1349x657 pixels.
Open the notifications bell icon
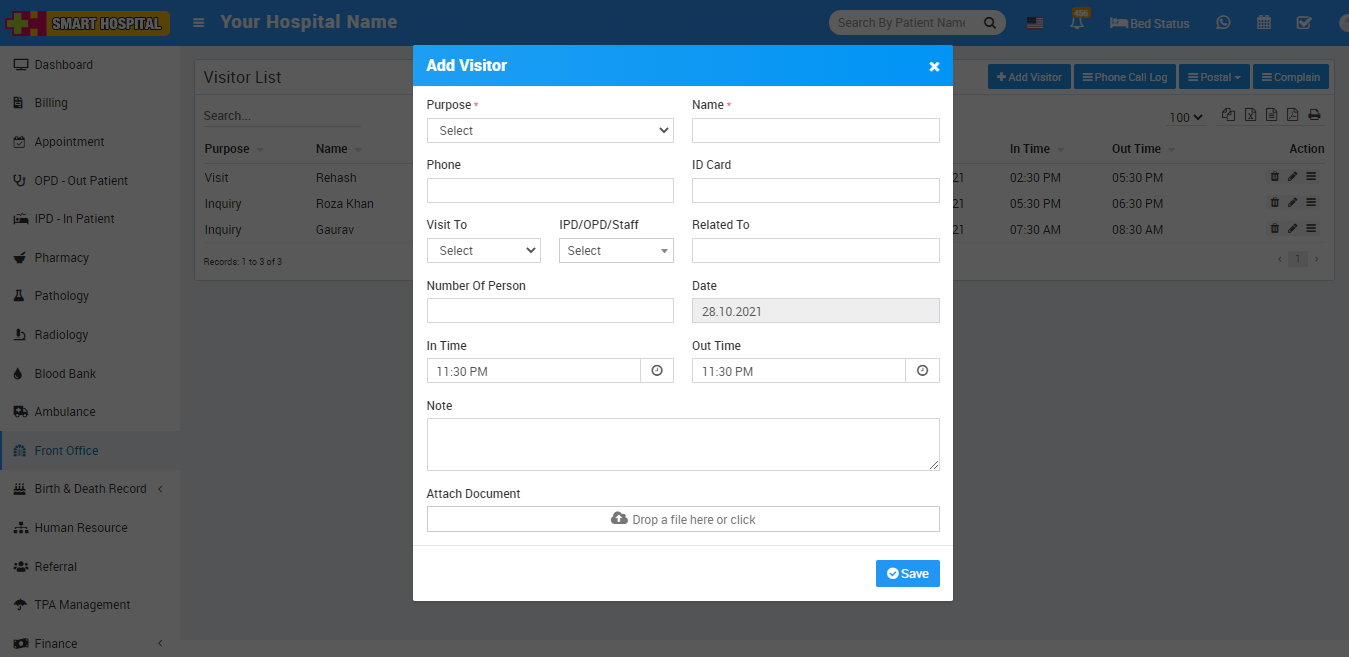1077,23
